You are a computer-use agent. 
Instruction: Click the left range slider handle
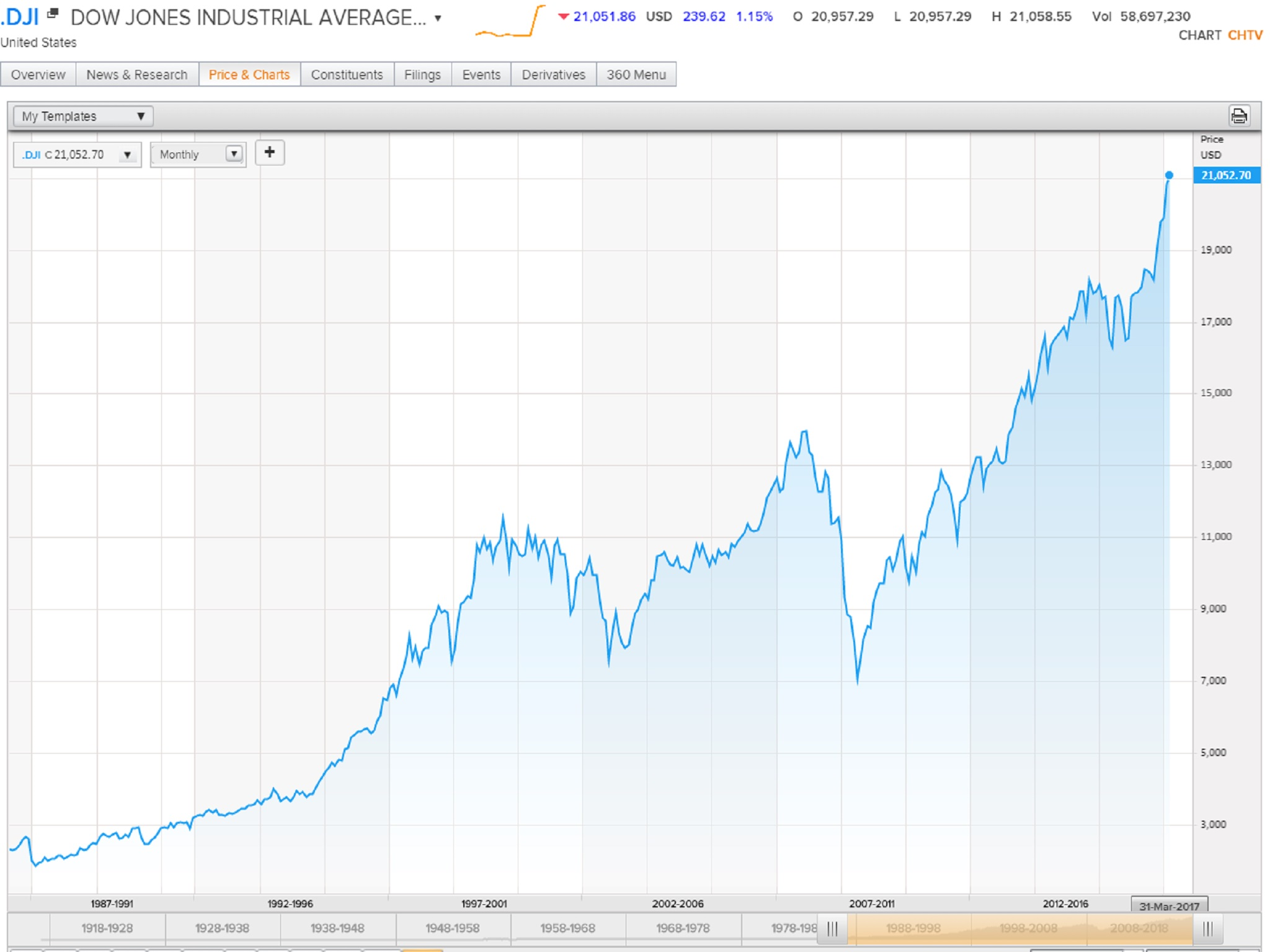click(x=832, y=928)
